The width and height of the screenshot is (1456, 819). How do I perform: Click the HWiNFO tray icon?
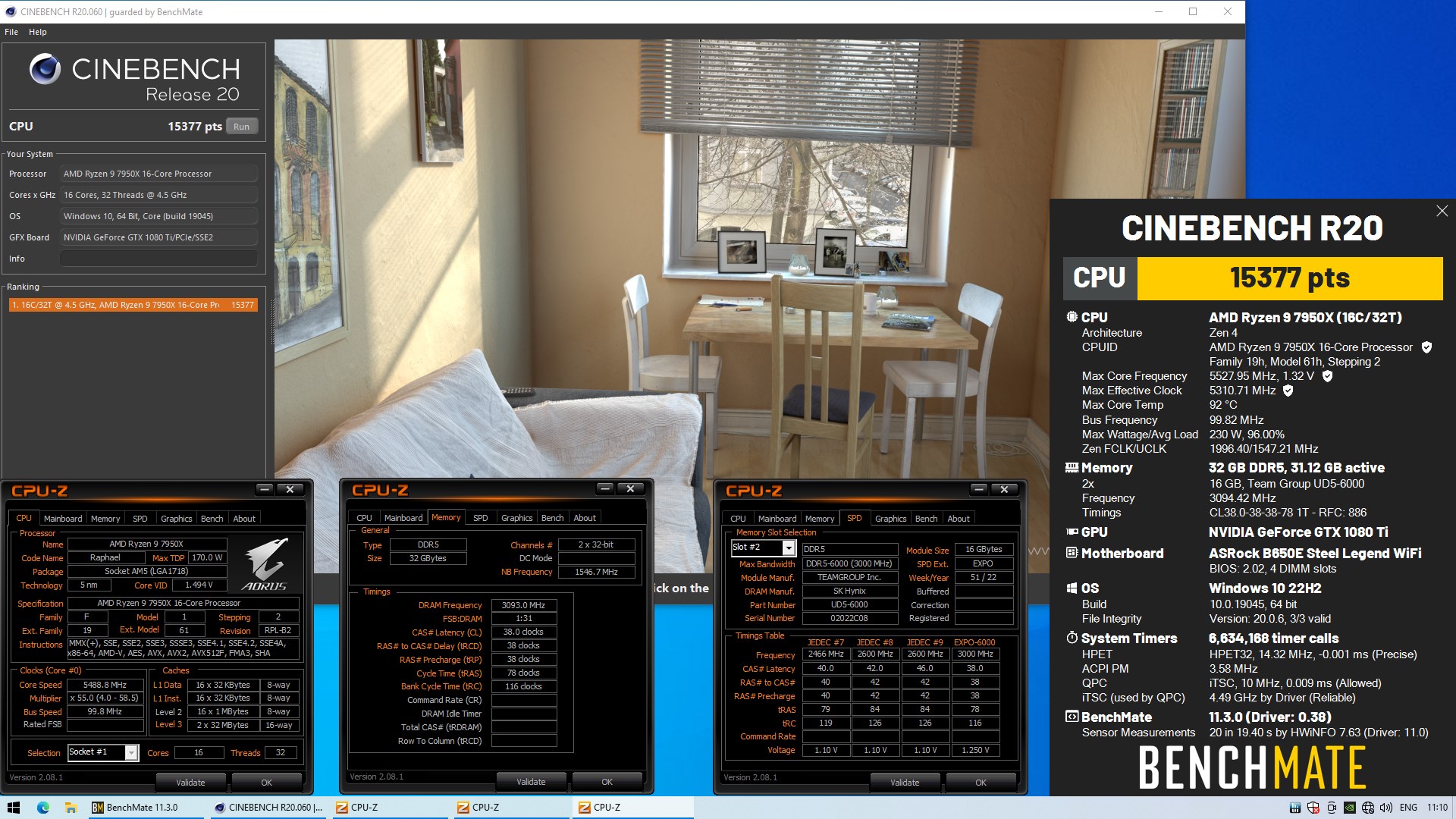pos(1294,808)
